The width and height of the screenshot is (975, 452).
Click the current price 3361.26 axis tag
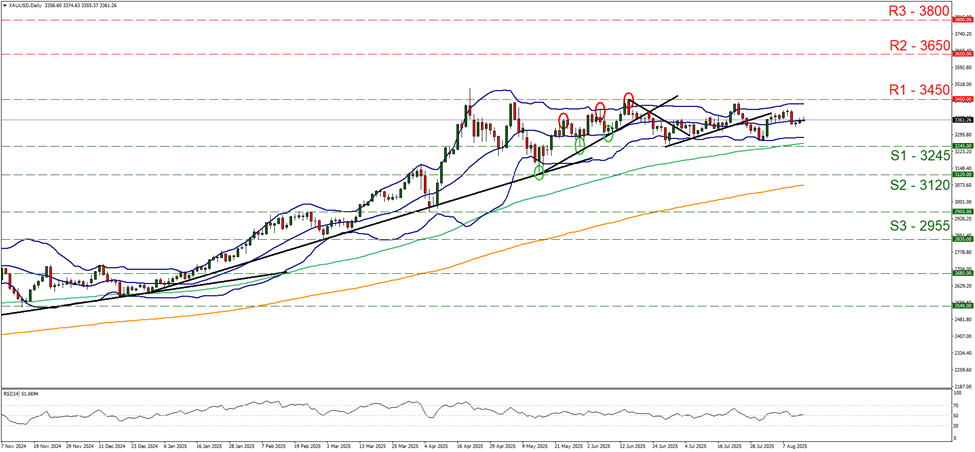coord(961,120)
